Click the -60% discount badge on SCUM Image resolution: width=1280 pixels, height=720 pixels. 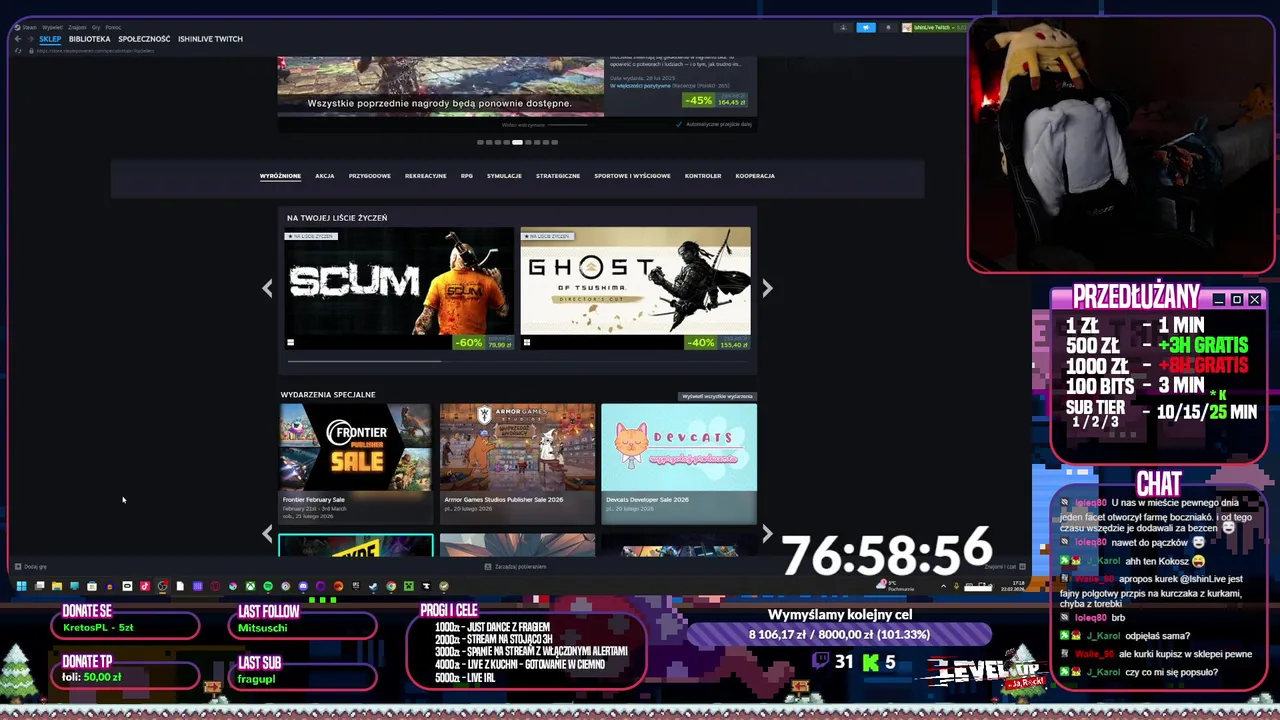point(468,342)
